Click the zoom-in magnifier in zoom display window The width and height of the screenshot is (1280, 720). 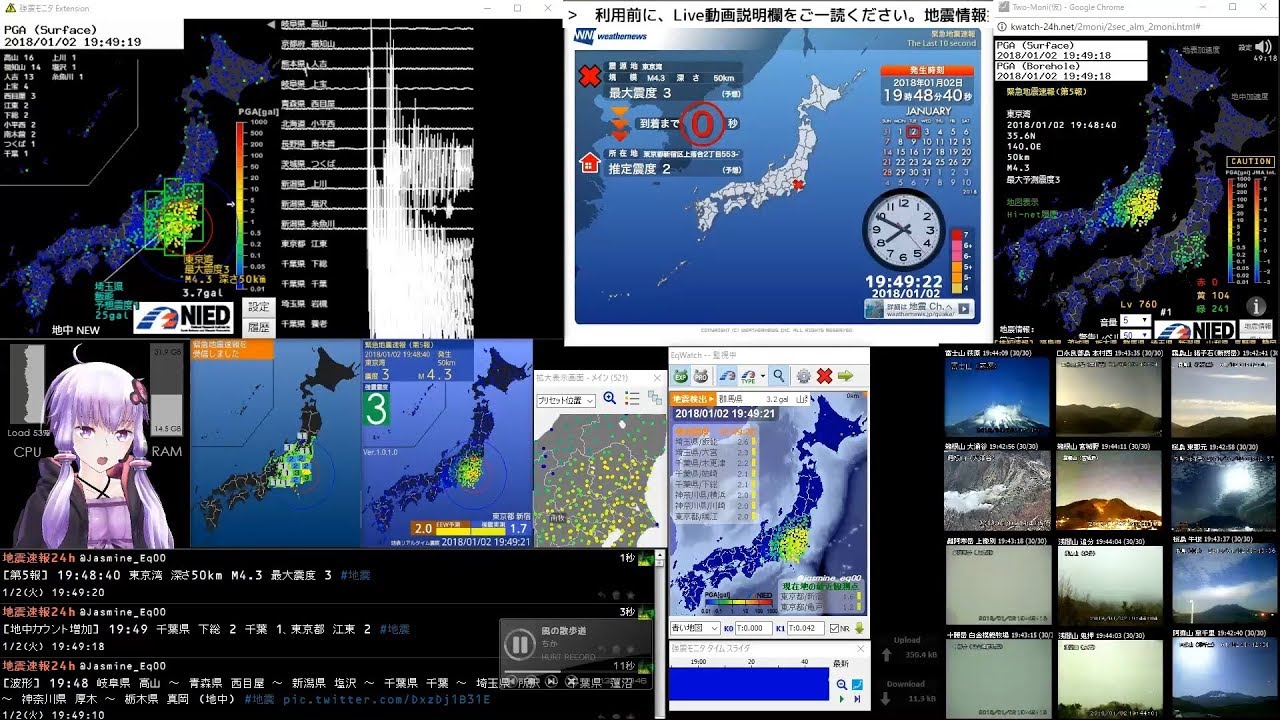point(609,399)
